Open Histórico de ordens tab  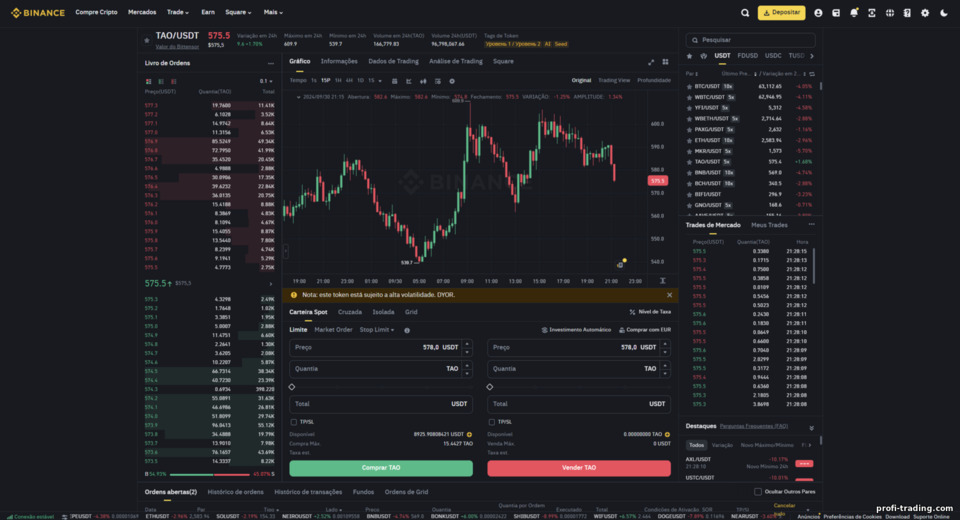tap(235, 492)
